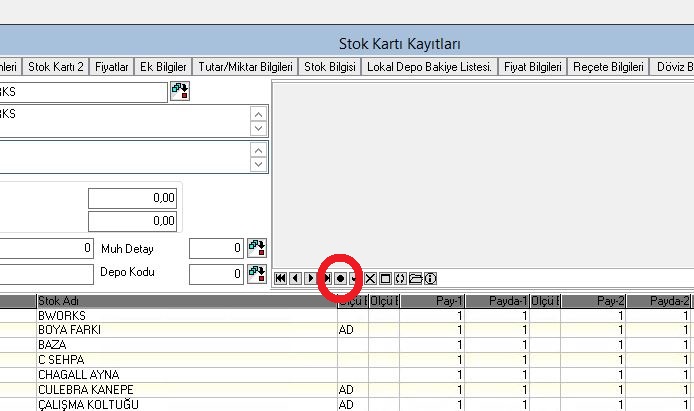Open lookup icon beside Muh Detay field
Viewport: 694px width, 411px height.
[x=257, y=247]
